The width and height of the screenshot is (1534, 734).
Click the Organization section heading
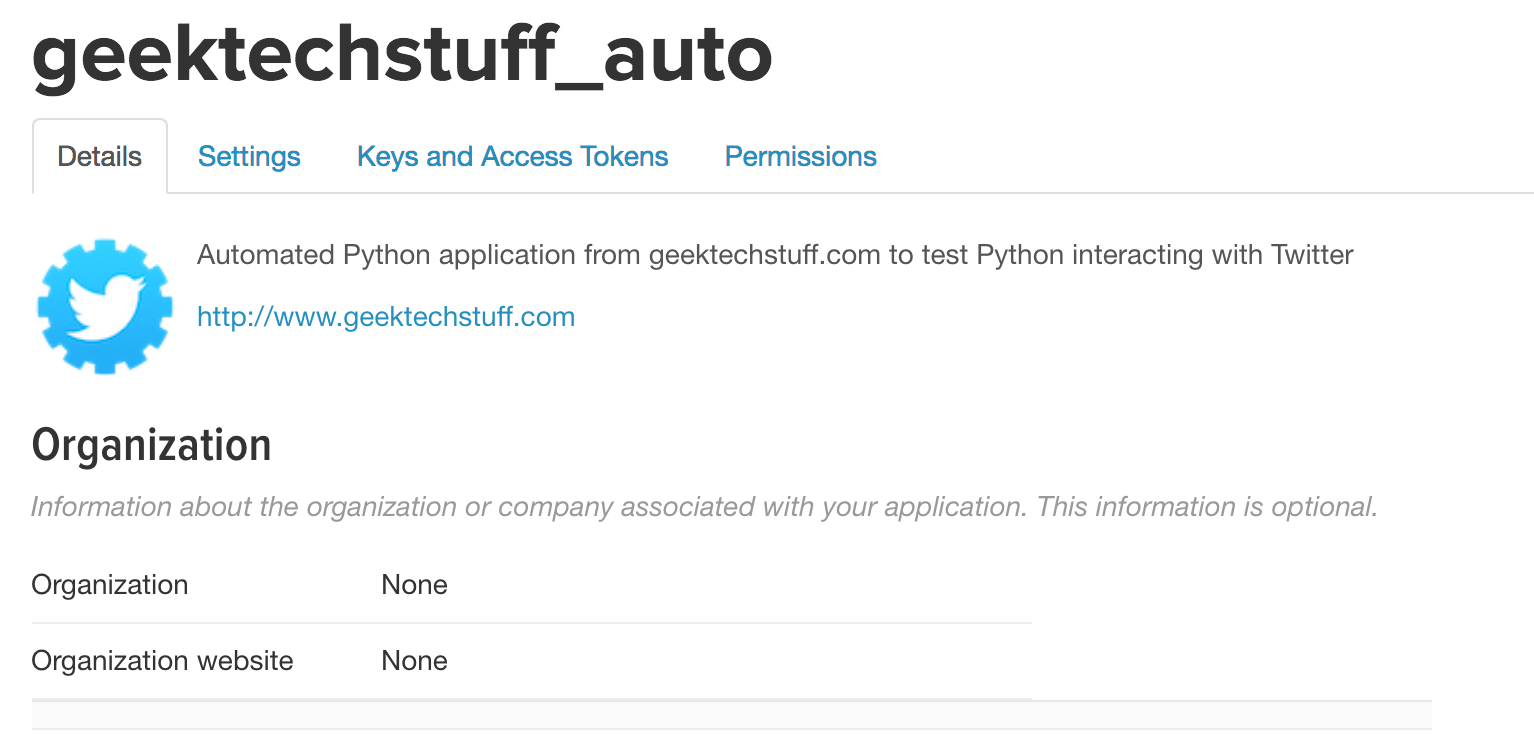(151, 444)
